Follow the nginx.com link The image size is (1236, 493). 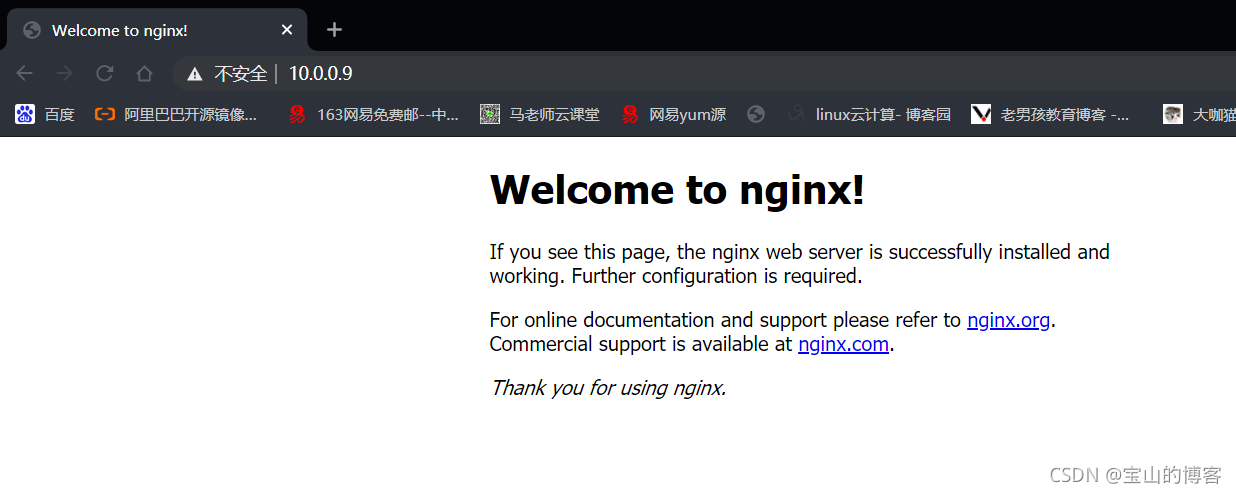[843, 344]
